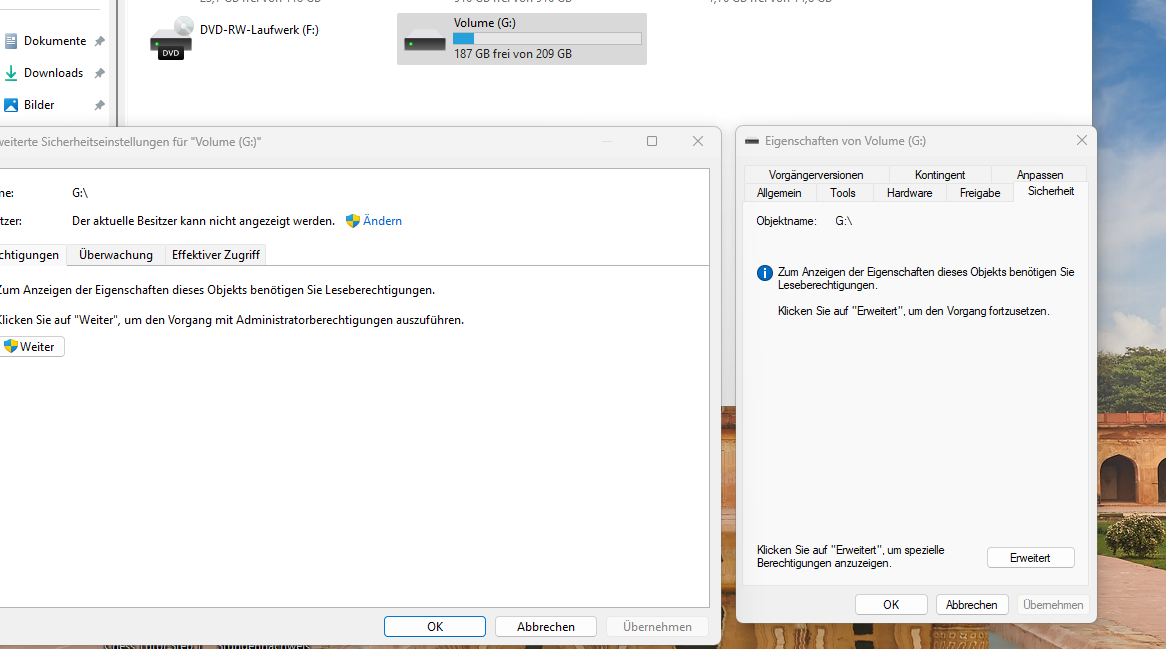Click the Erweitert button in properties
1166x649 pixels.
pyautogui.click(x=1031, y=558)
